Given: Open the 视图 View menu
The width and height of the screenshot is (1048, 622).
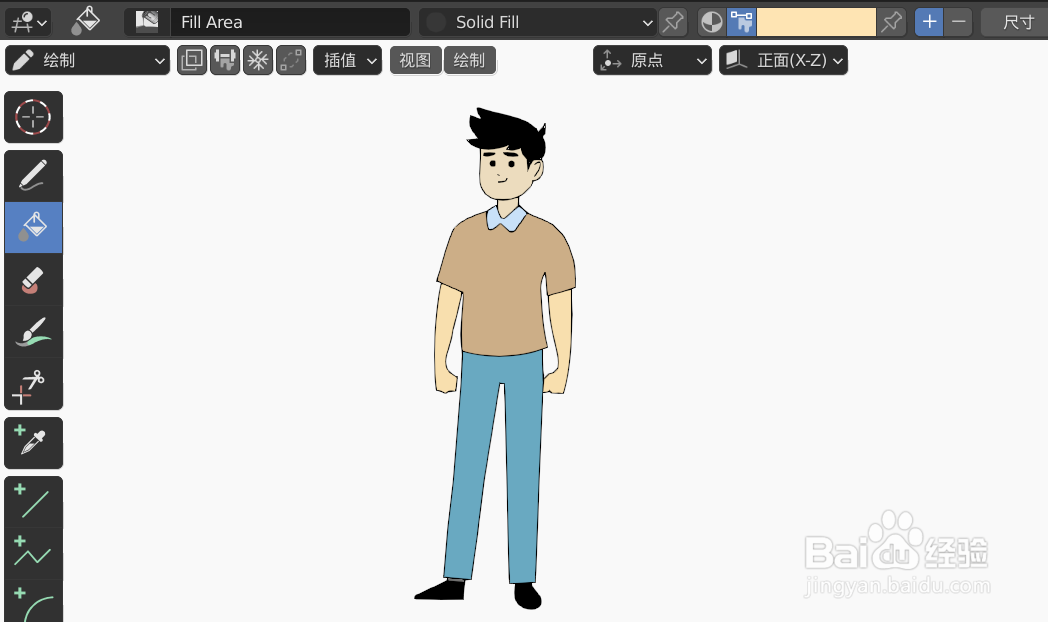Looking at the screenshot, I should (416, 60).
